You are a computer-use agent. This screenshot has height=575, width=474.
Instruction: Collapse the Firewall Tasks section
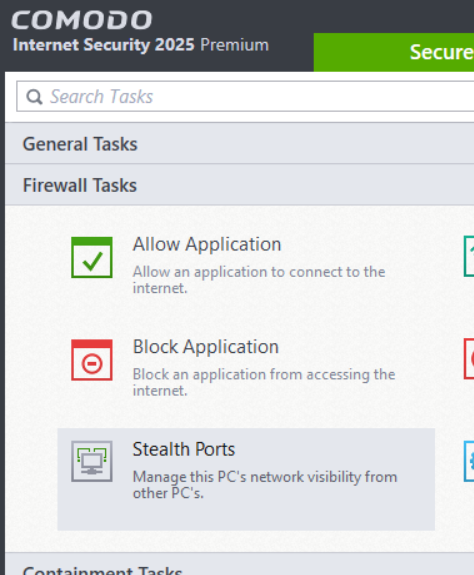coord(239,184)
